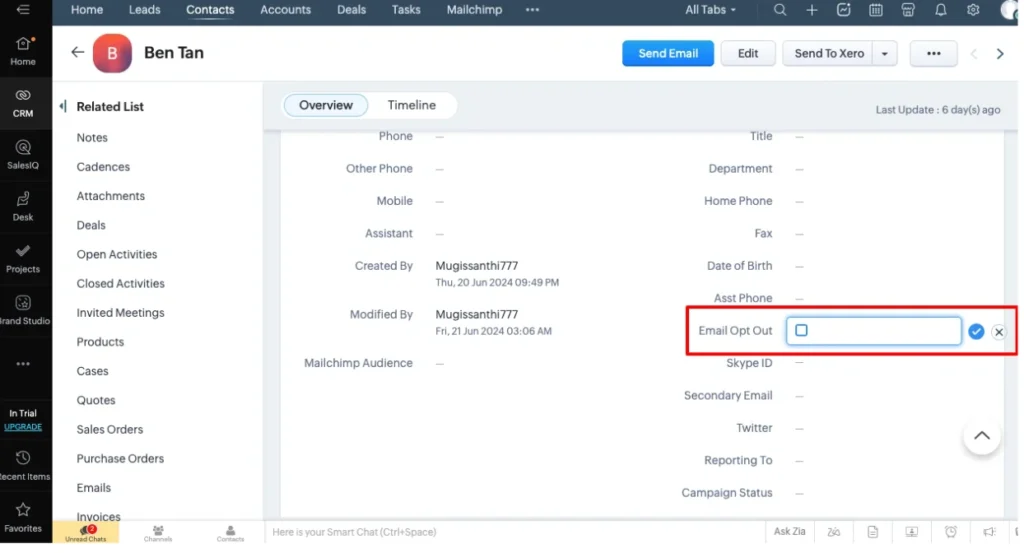Screen dimensions: 1024x553
Task: Click the Send To Xero button
Action: point(829,54)
